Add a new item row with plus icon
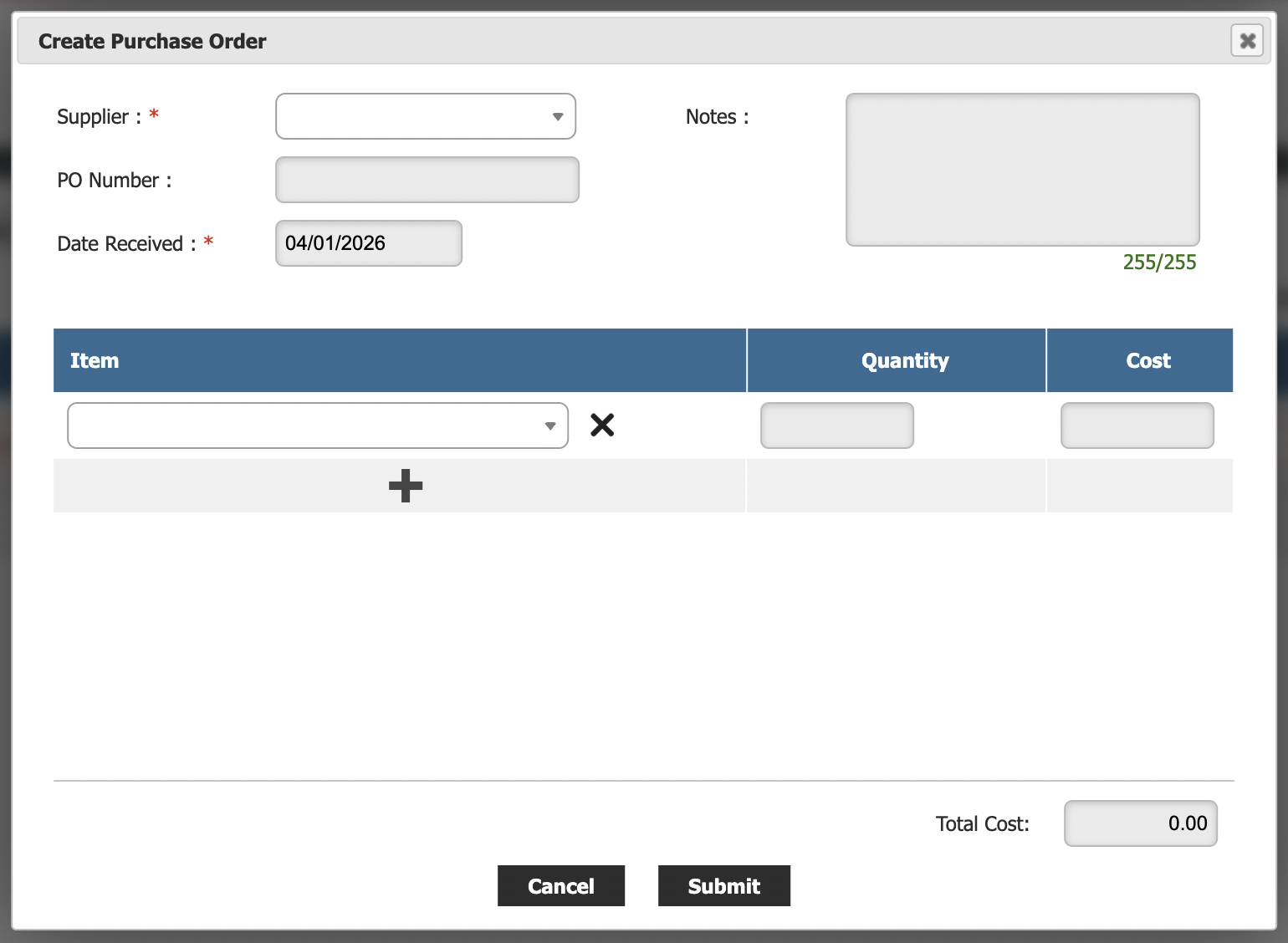Screen dimensions: 1288x943 (x=406, y=486)
